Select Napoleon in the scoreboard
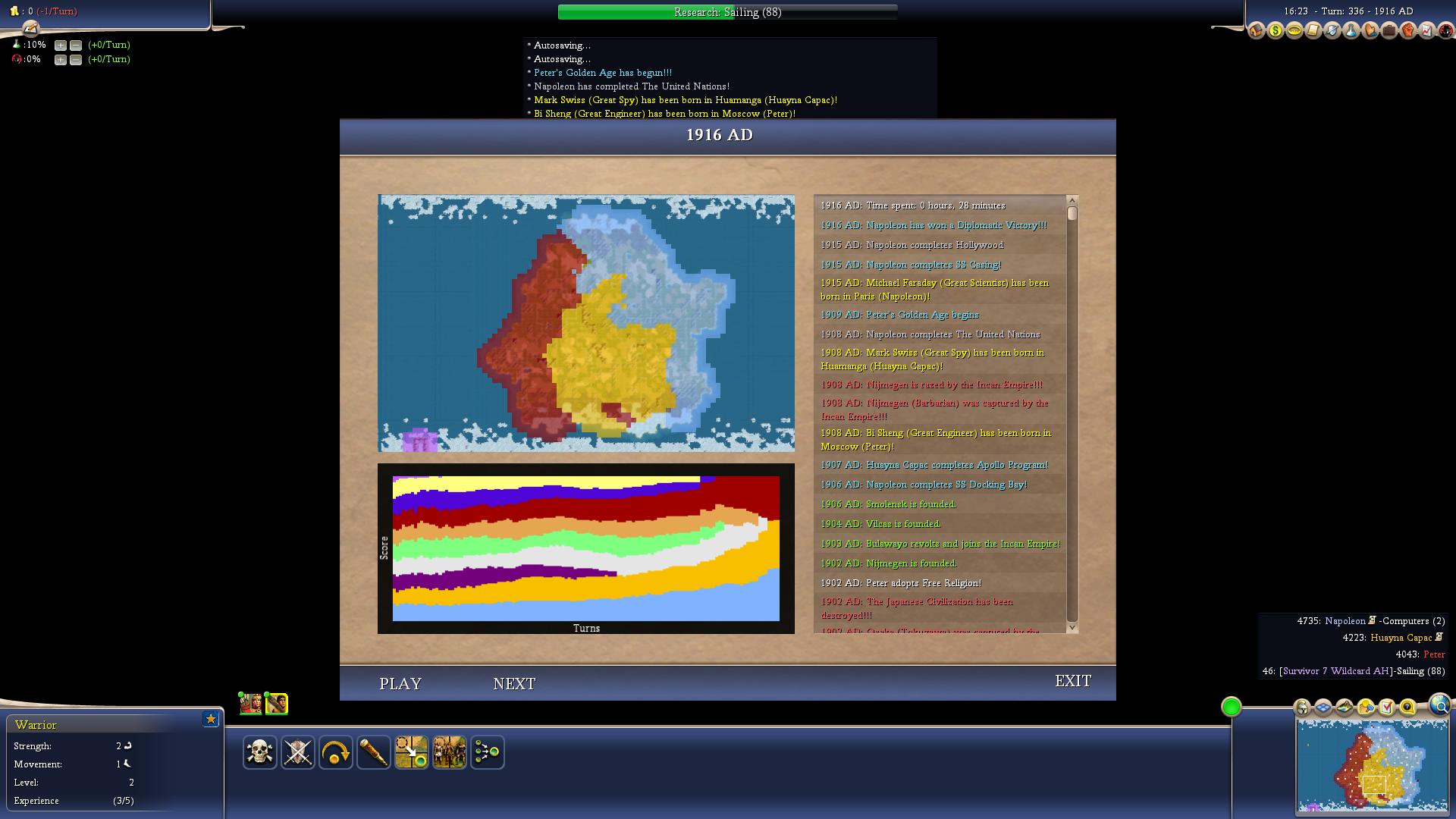Viewport: 1456px width, 819px height. [x=1345, y=621]
